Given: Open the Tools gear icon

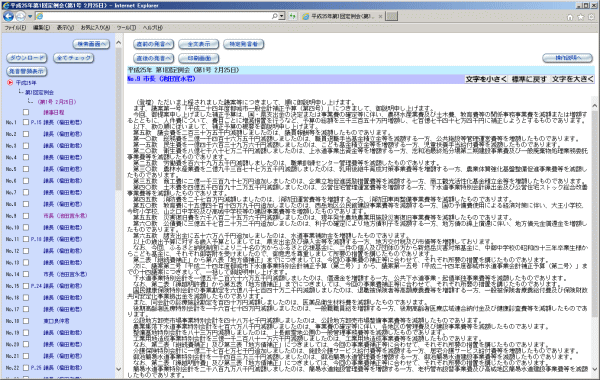Looking at the screenshot, I should point(591,17).
